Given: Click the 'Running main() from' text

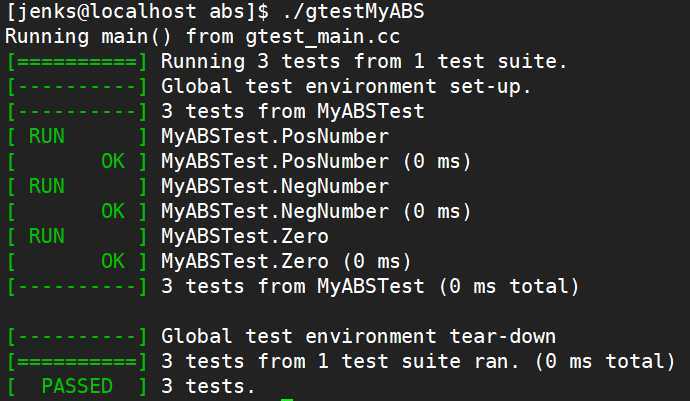Looking at the screenshot, I should [x=119, y=37].
